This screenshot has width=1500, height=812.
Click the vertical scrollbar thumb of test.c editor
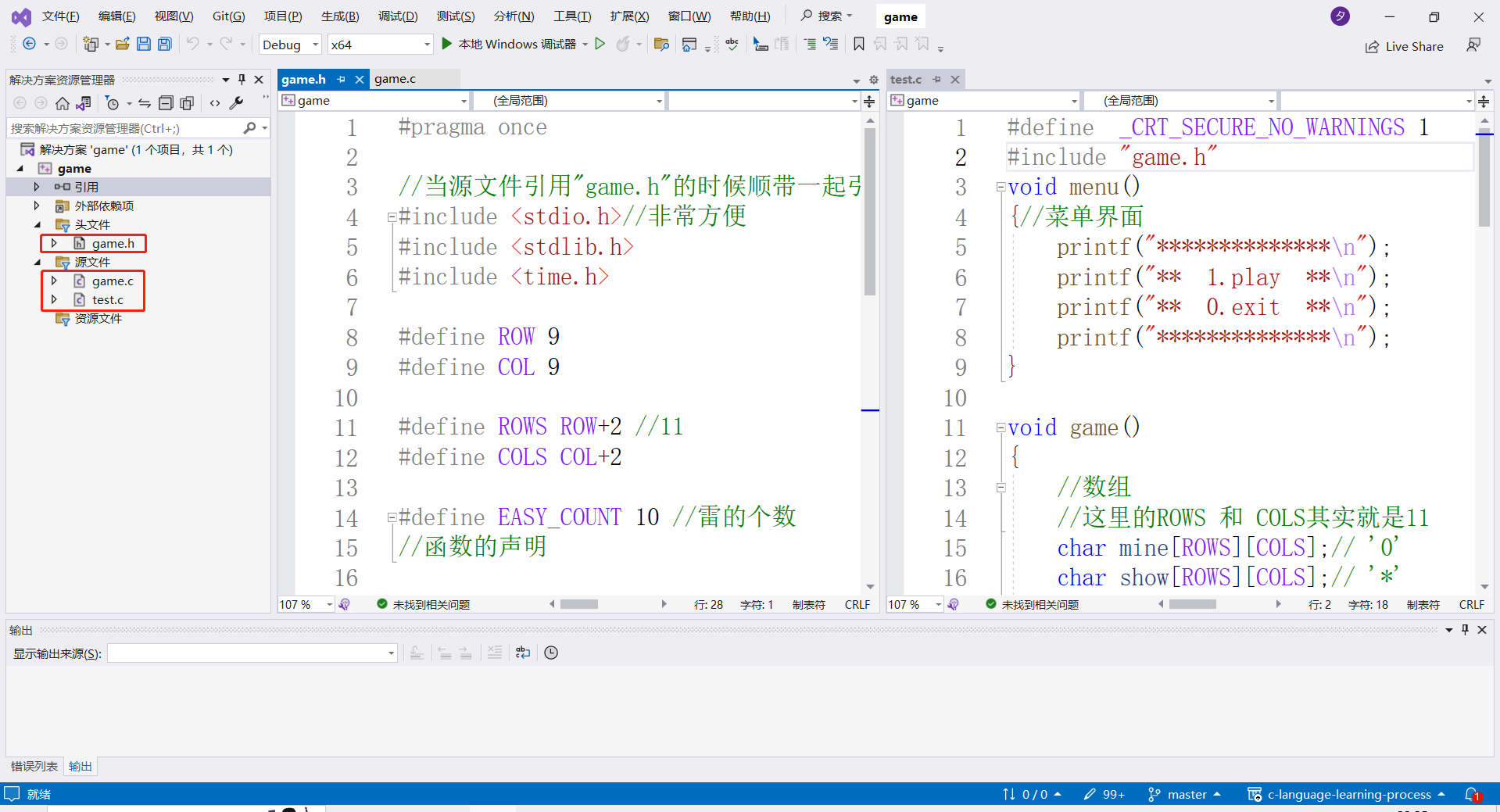(1484, 178)
